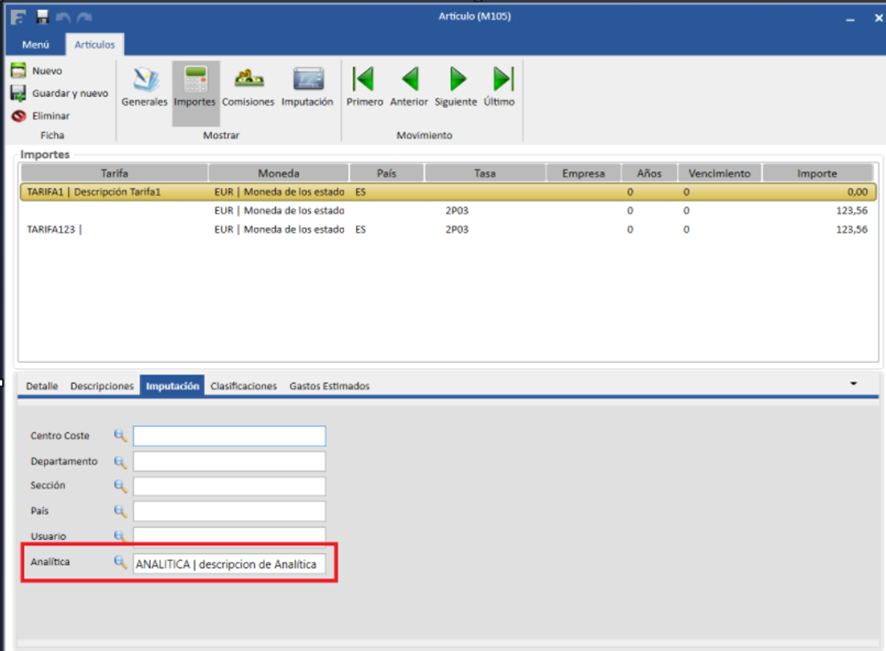Open Centro Coste lookup magnifier

[120, 436]
